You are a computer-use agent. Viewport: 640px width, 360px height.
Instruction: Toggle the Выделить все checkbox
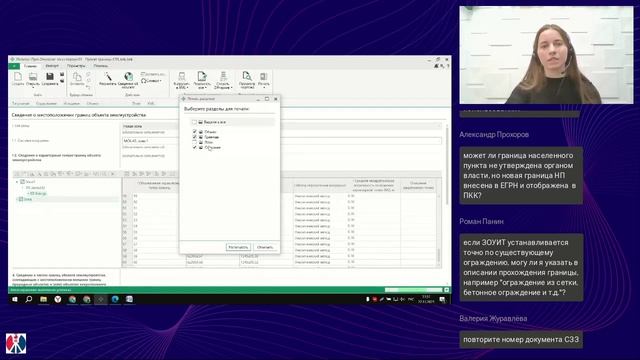(195, 122)
